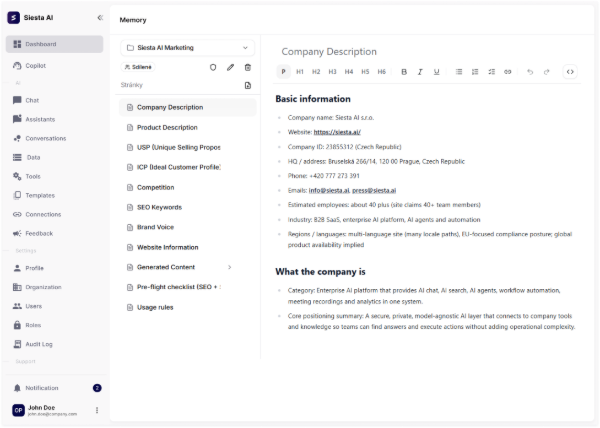Click the shield icon beside Sdílené
The height and width of the screenshot is (428, 600).
point(212,67)
